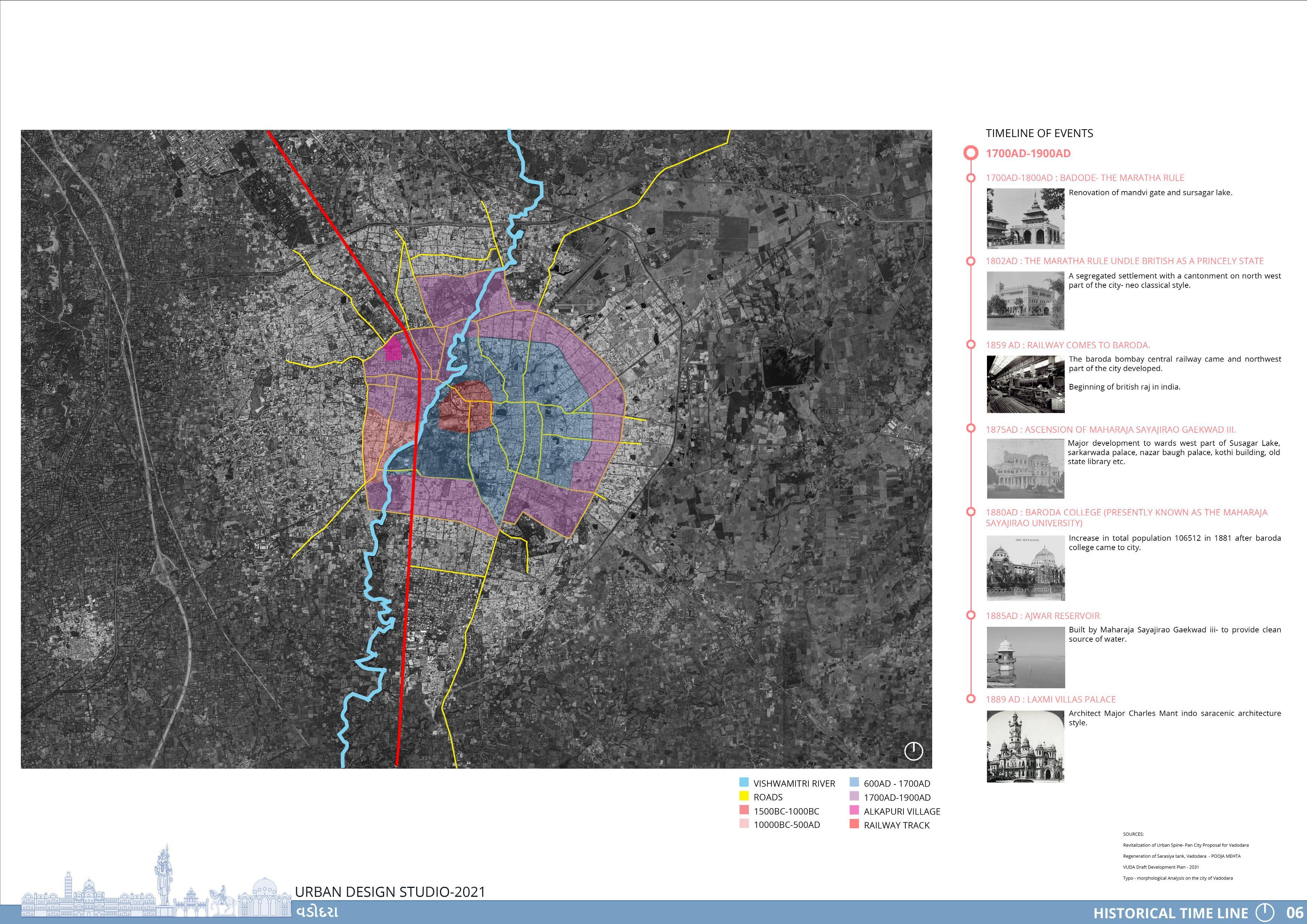The height and width of the screenshot is (924, 1307).
Task: Click the Alkapuri Village pink legend swatch
Action: coord(854,810)
